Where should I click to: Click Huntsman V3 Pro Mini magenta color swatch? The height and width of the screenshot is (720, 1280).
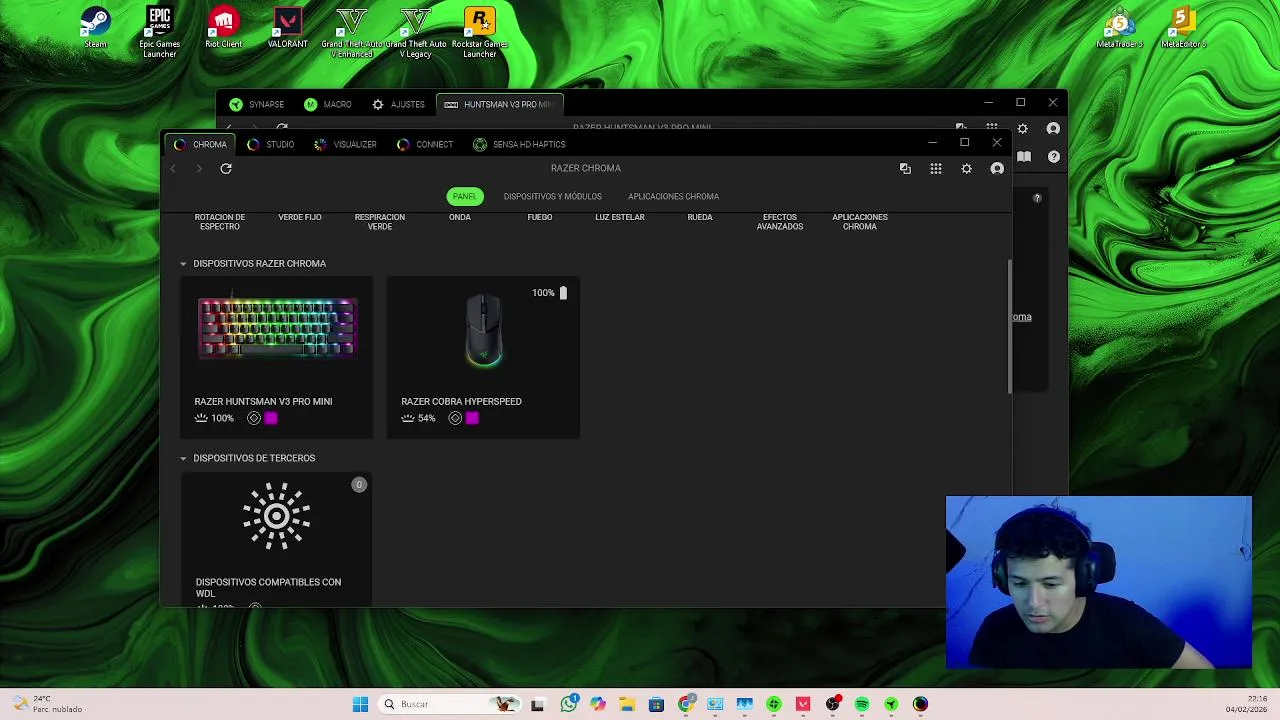coord(271,418)
